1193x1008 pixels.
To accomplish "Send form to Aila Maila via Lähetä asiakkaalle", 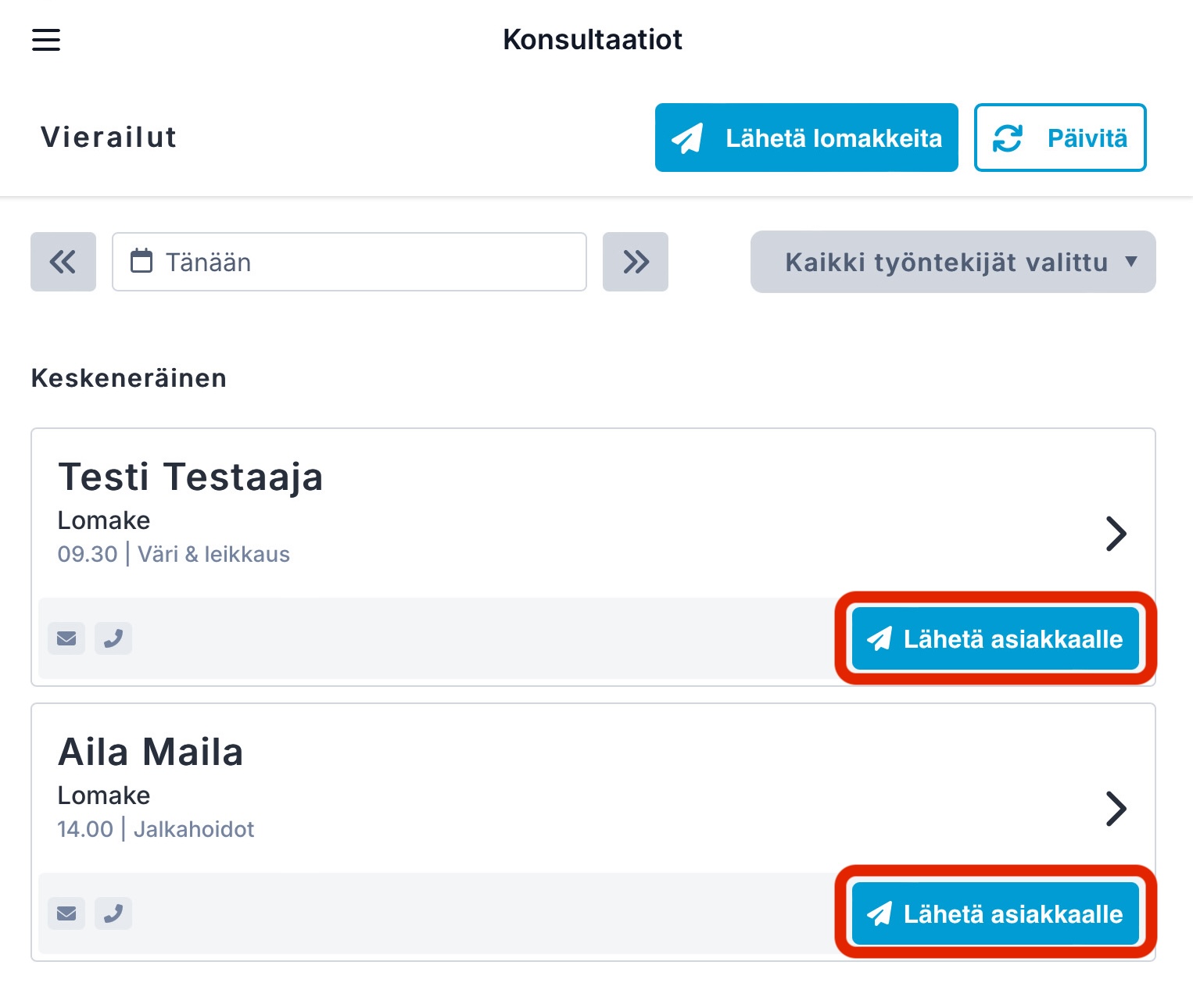I will coord(995,913).
